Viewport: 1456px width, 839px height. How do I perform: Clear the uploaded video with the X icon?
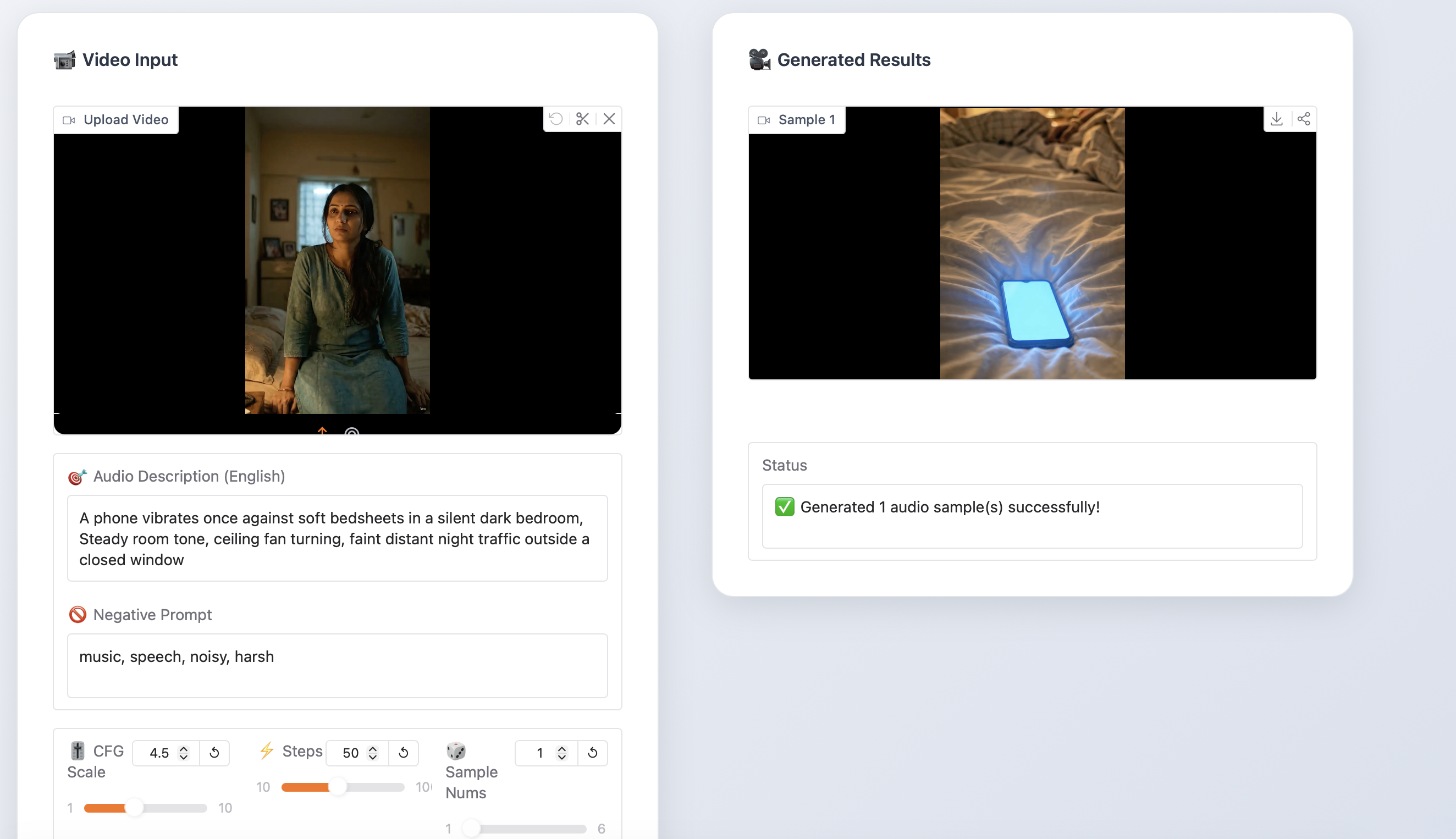tap(609, 119)
